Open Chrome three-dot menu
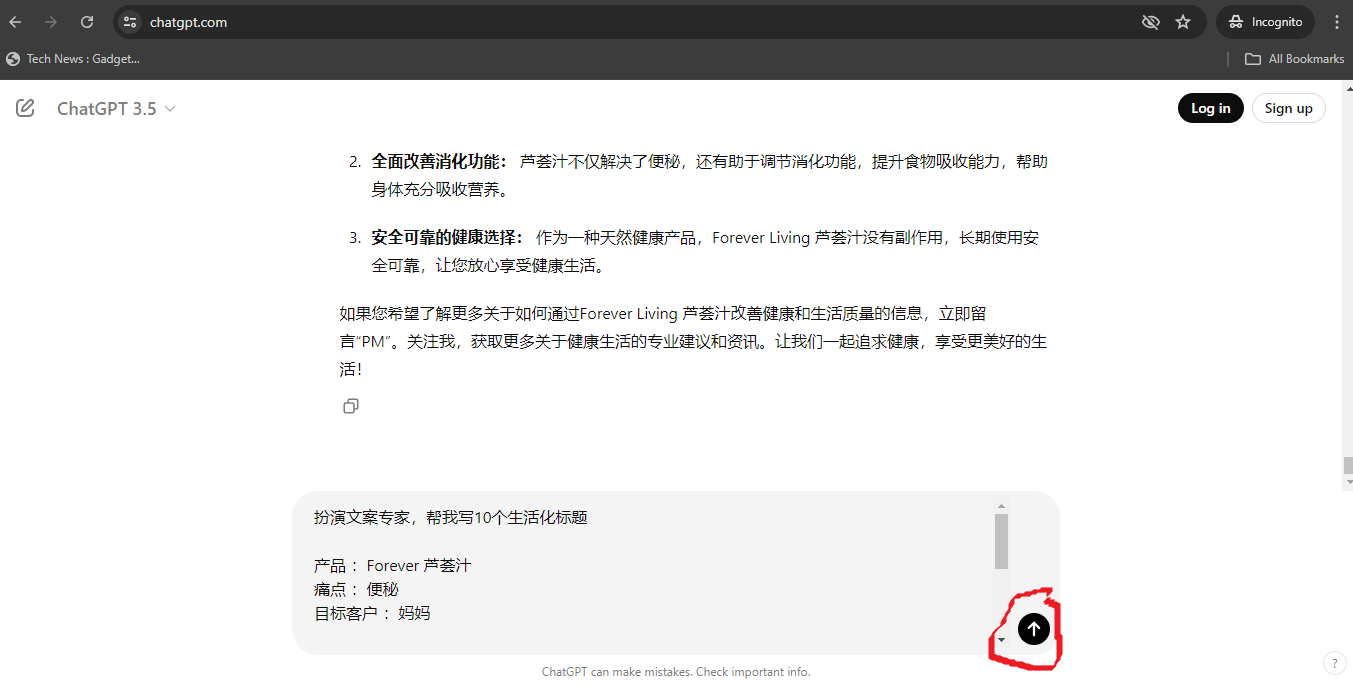 1337,22
